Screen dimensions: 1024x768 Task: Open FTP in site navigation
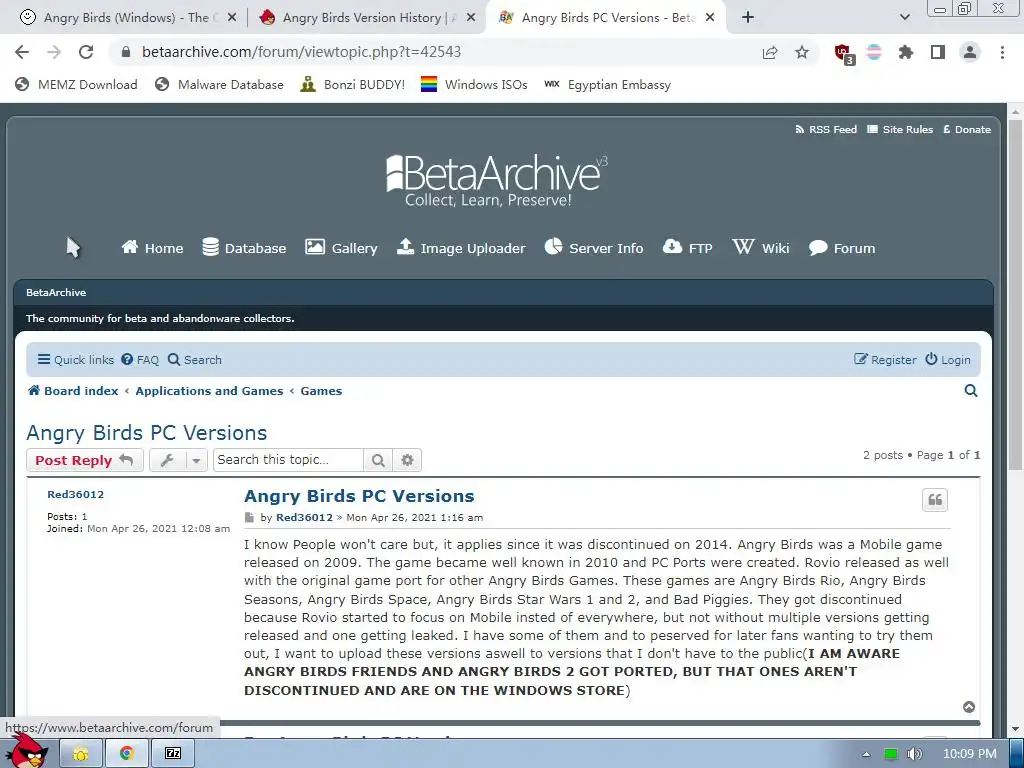point(687,248)
